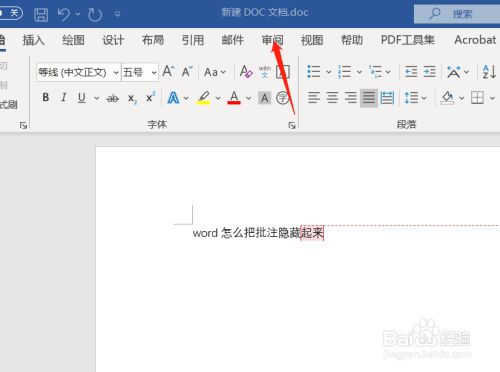Viewport: 500px width, 372px height.
Task: Align the text left
Action: [x=314, y=98]
